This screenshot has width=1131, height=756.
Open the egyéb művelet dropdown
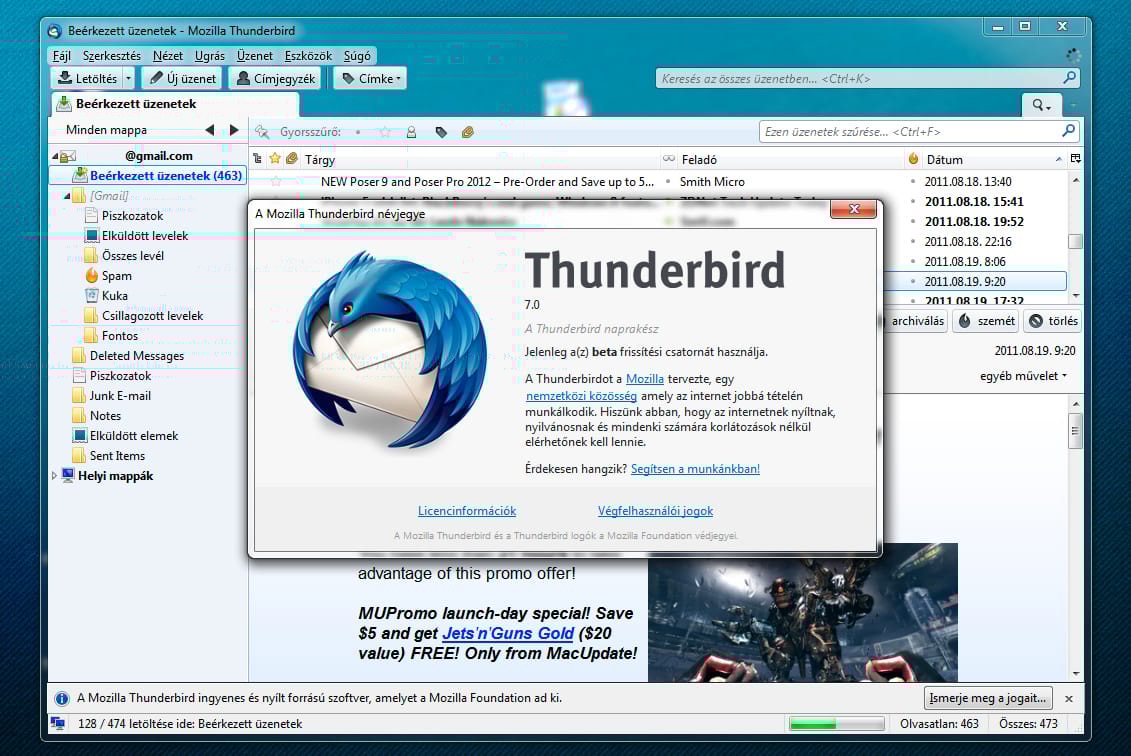(x=1023, y=376)
